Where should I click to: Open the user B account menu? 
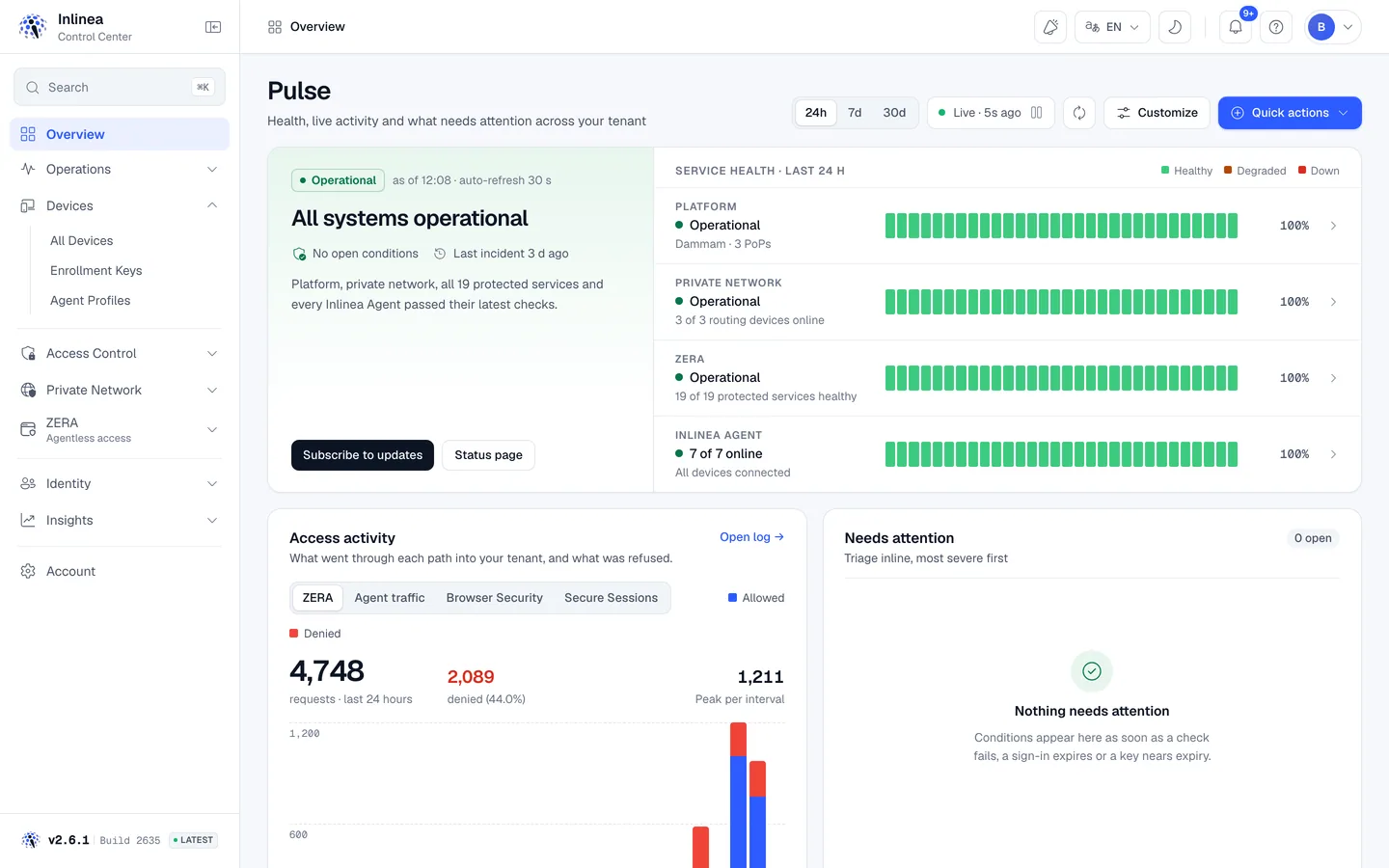click(x=1333, y=27)
